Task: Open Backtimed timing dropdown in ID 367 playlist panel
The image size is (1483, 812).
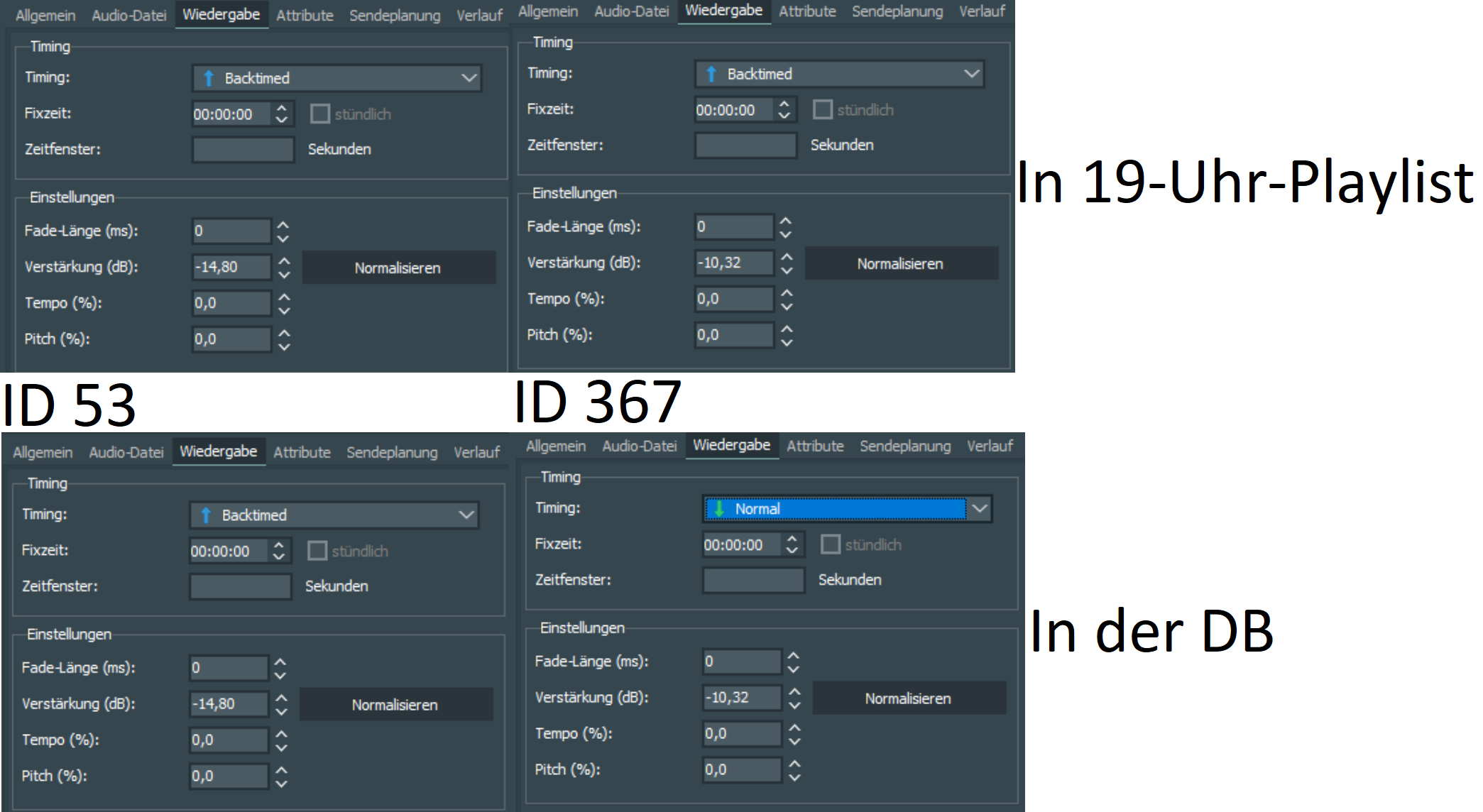Action: click(971, 74)
